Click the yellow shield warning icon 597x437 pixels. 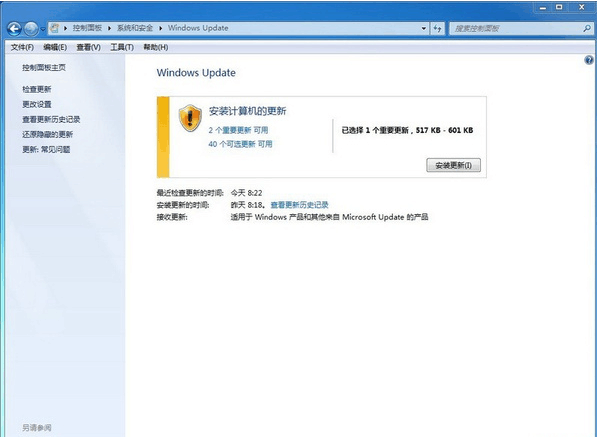point(190,118)
